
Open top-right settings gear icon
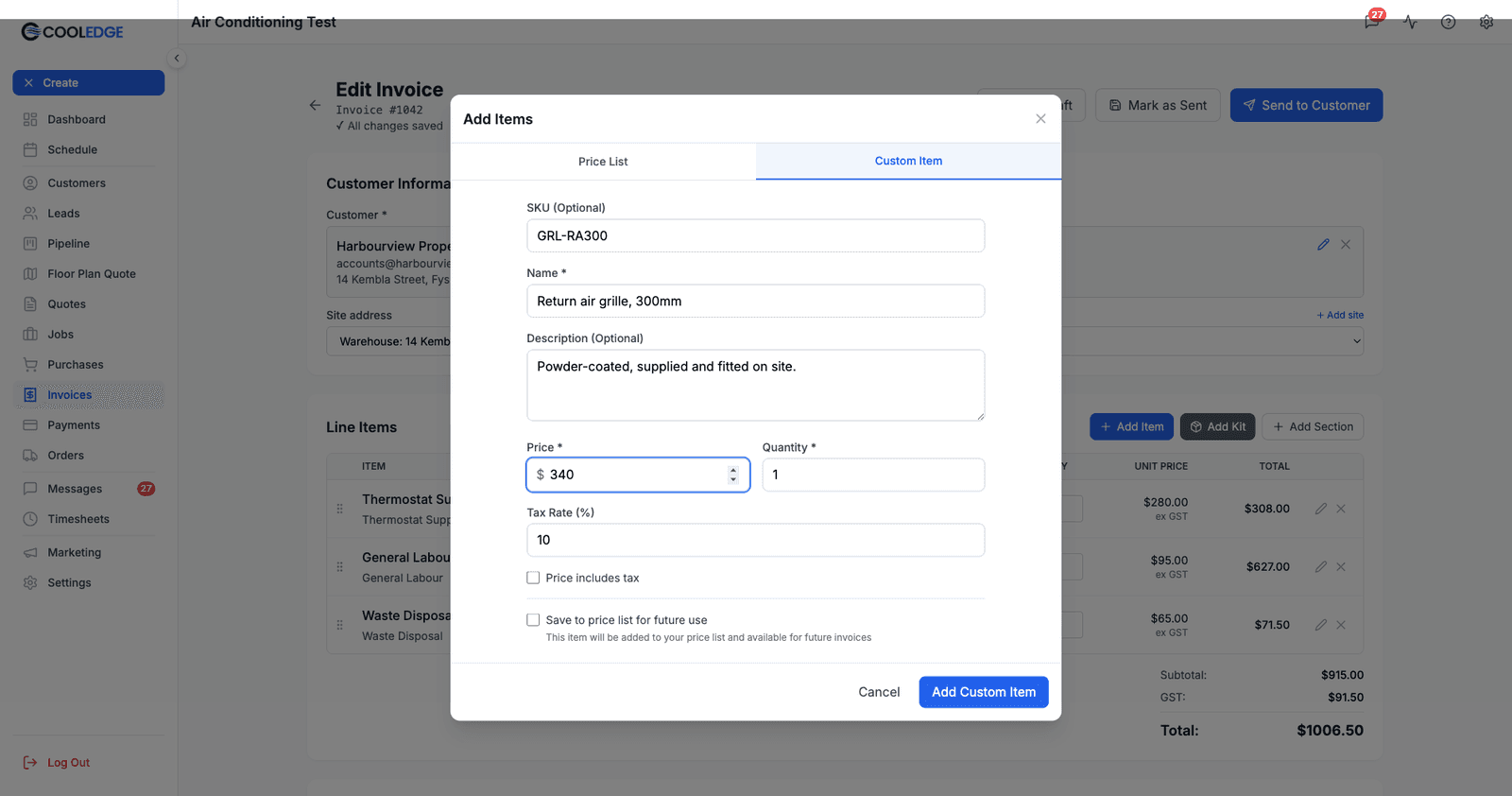(x=1486, y=22)
